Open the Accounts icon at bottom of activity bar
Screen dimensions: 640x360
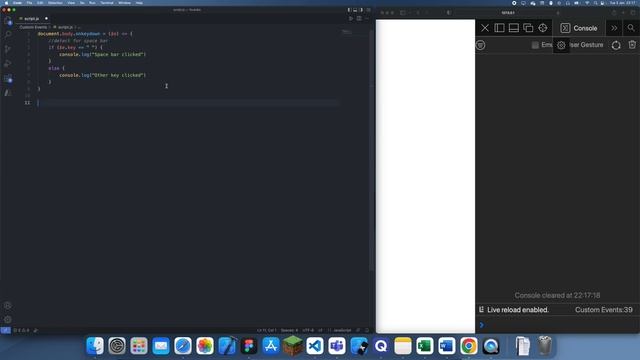pos(8,306)
